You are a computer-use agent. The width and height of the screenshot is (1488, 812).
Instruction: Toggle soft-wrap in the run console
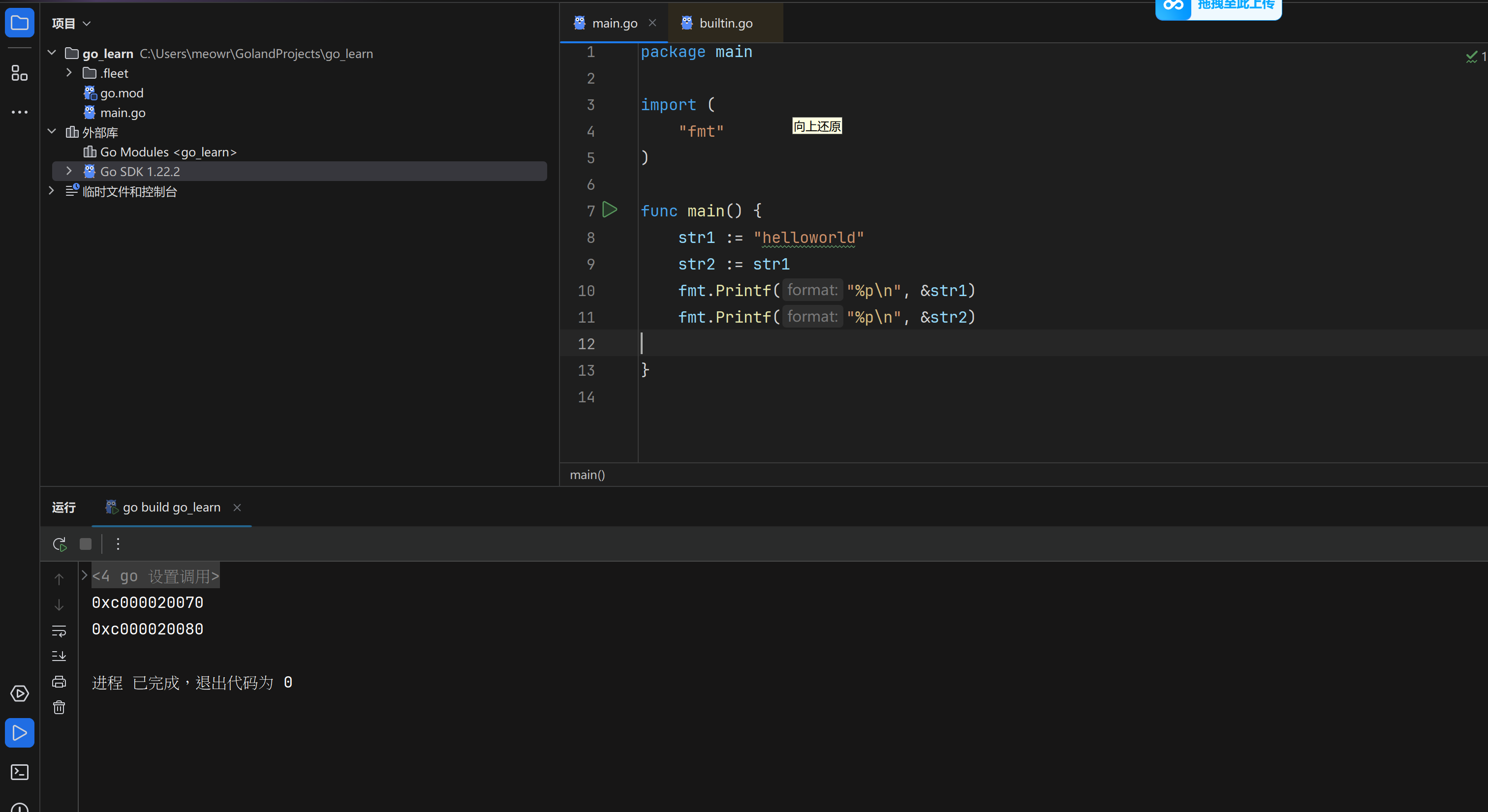coord(59,631)
